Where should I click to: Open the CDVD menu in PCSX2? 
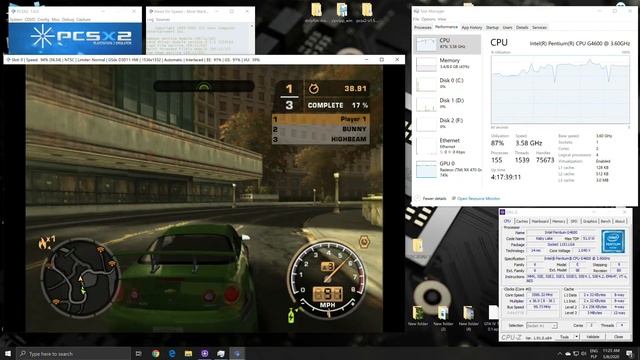point(29,19)
